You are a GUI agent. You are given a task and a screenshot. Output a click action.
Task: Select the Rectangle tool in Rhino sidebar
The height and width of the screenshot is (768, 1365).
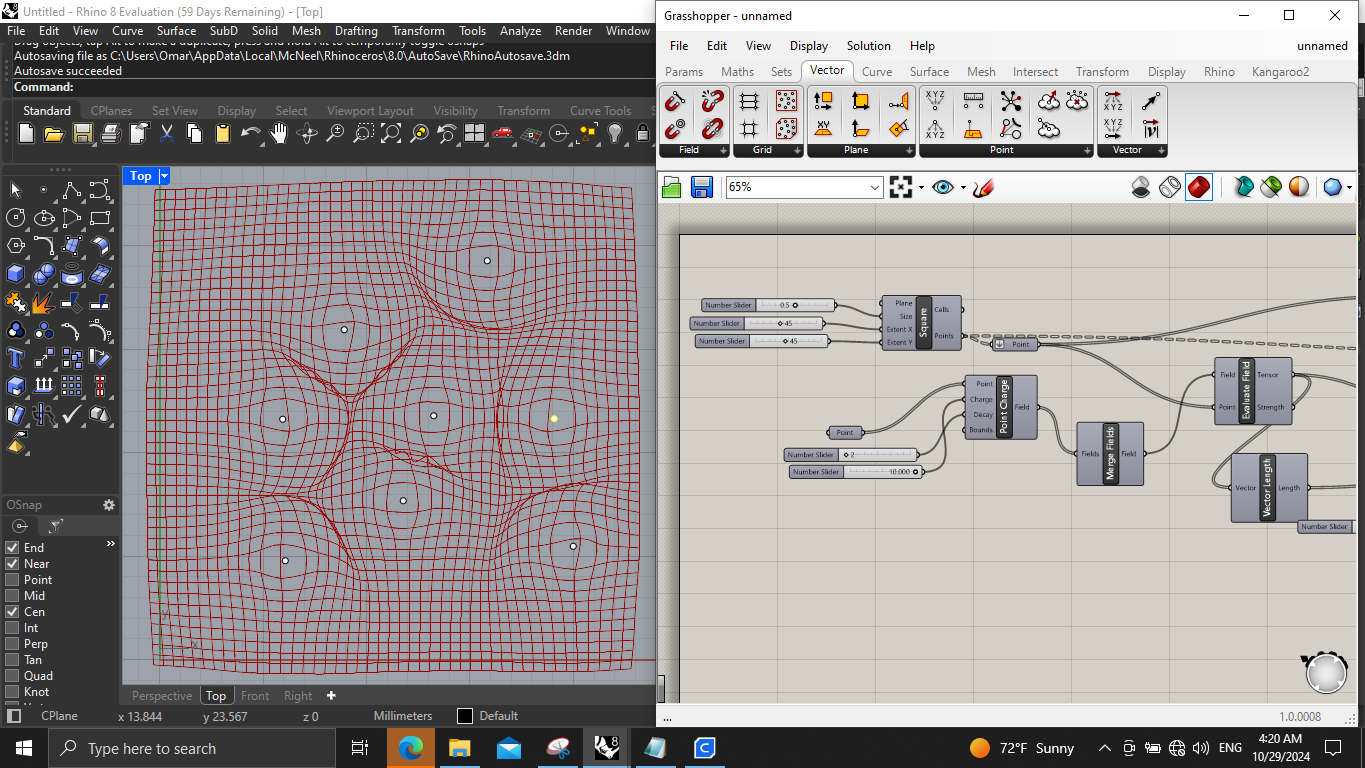click(99, 217)
